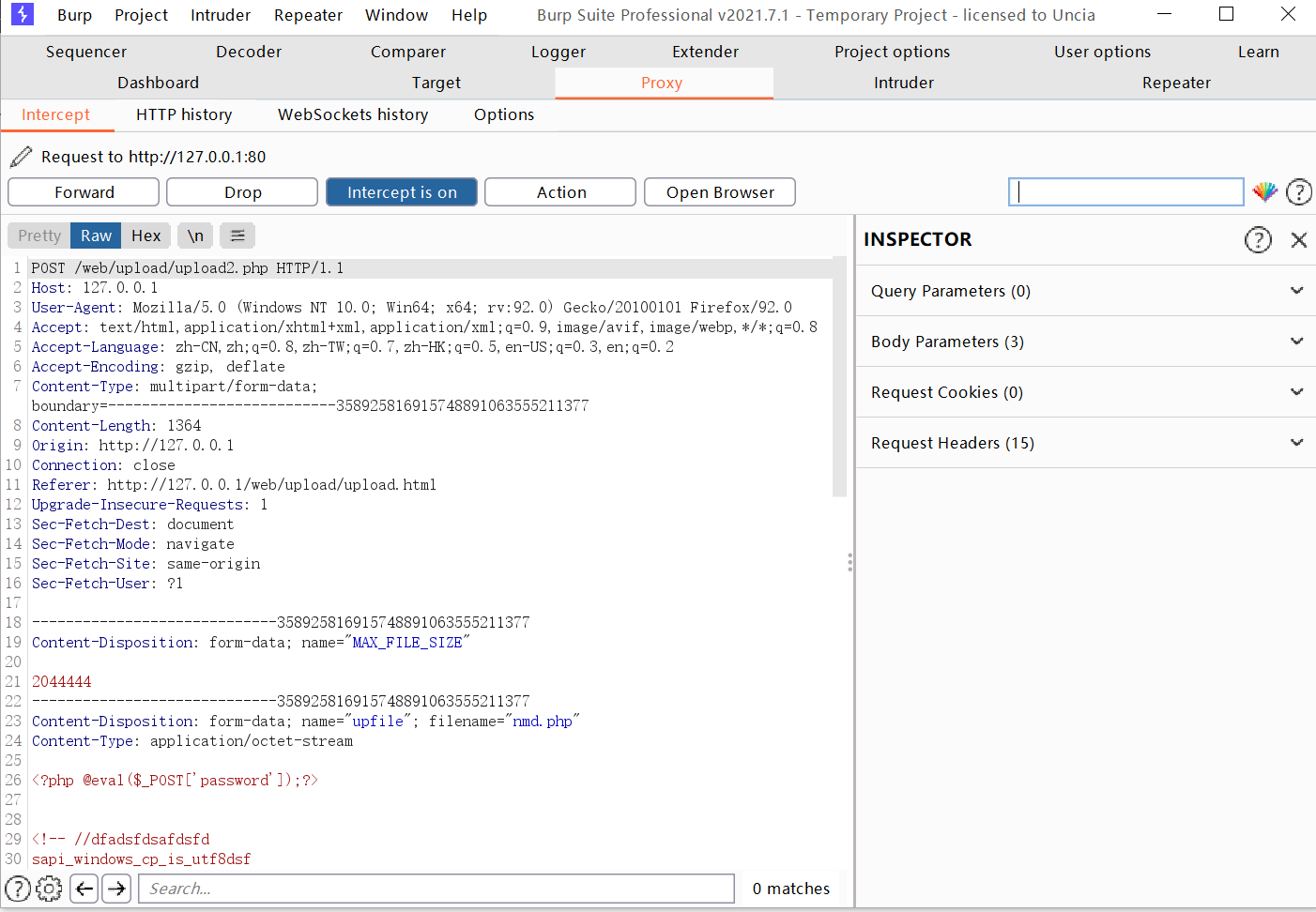Open the Burp menu

[x=74, y=15]
